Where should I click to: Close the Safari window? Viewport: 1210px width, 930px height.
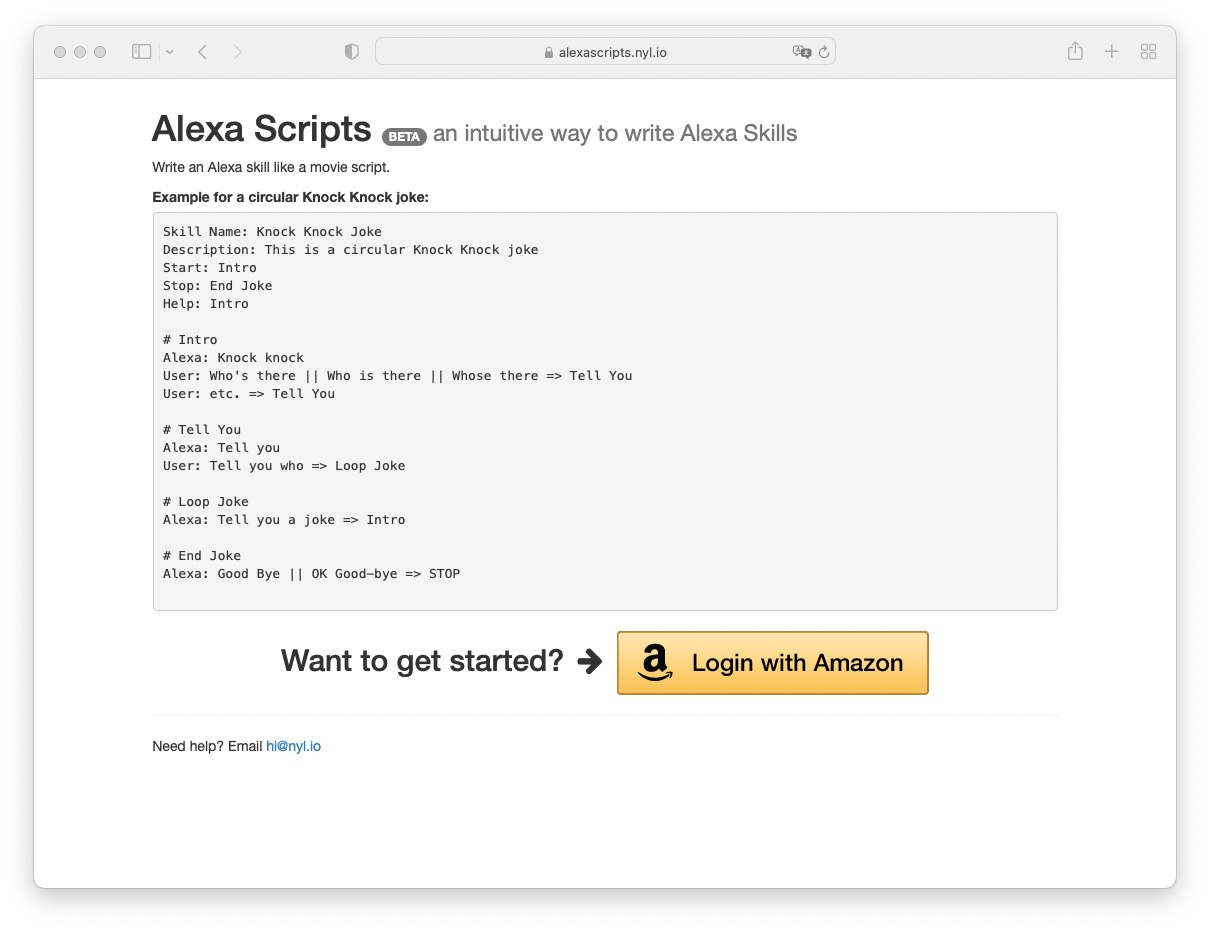[x=60, y=52]
